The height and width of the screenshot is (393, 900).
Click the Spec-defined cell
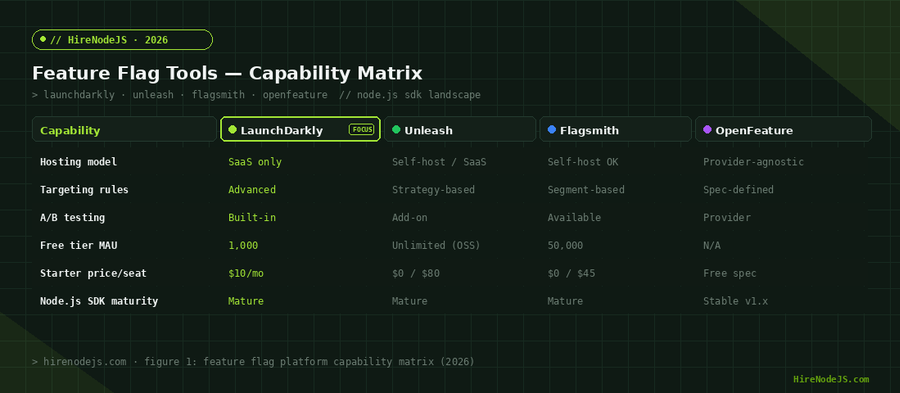[x=739, y=189]
